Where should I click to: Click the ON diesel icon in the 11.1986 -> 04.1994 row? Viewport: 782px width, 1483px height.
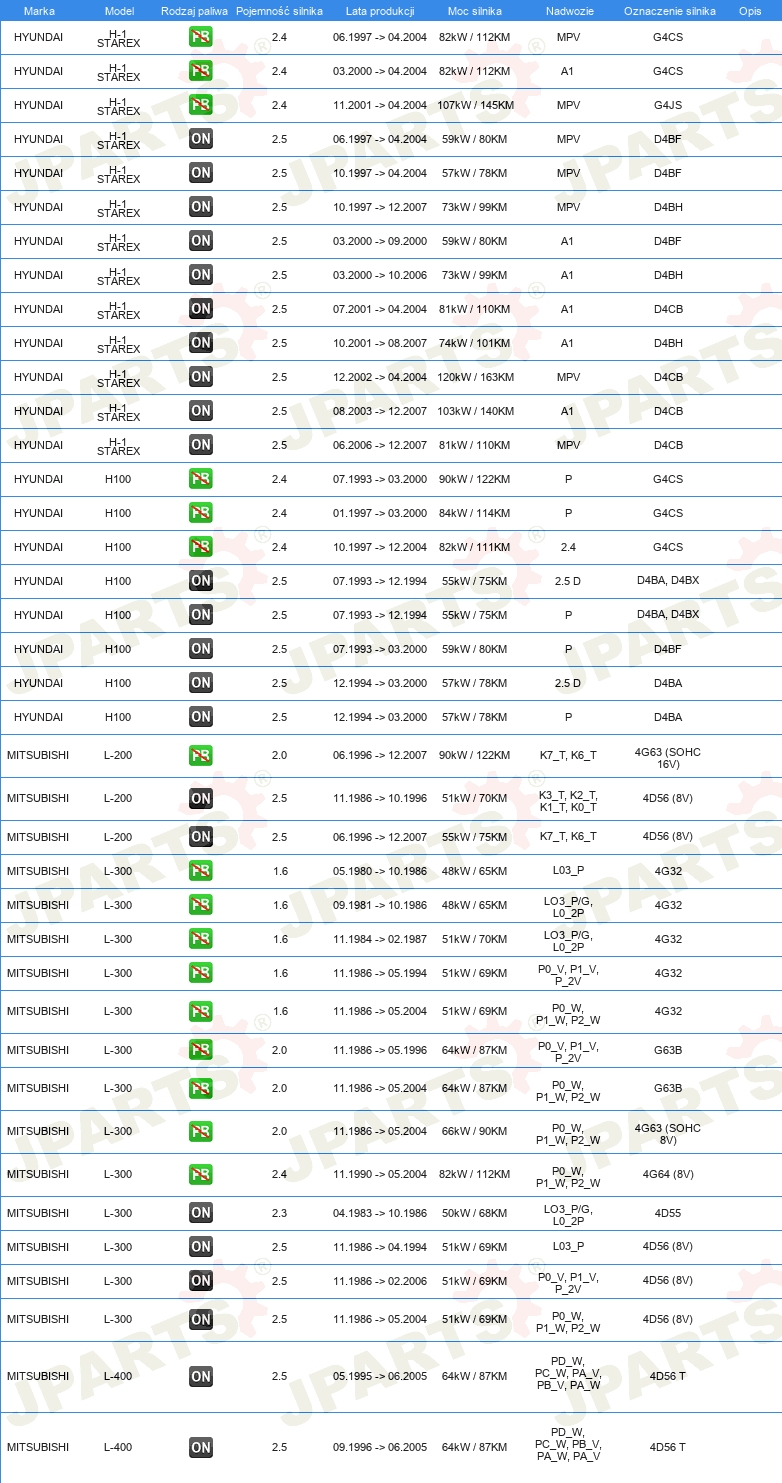pos(201,1247)
